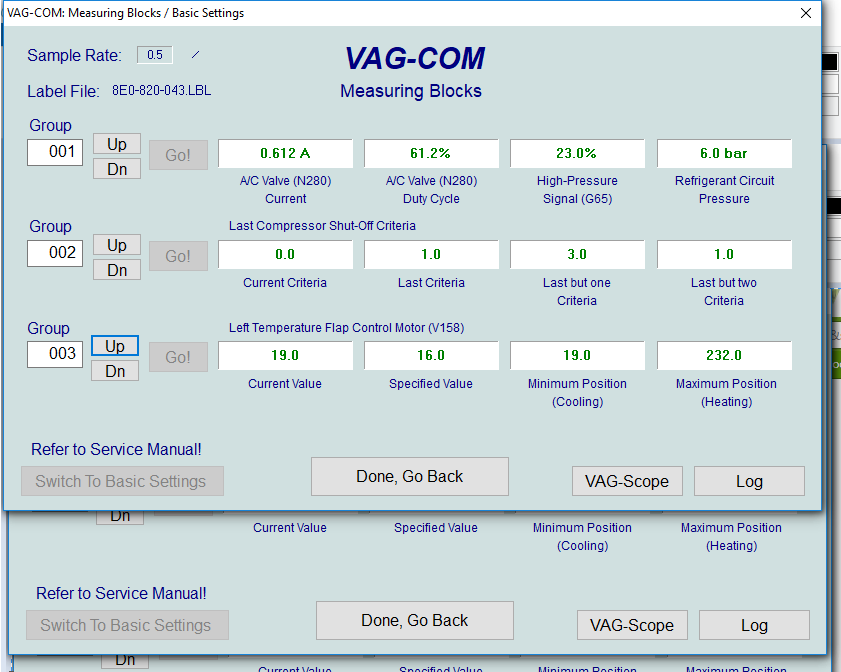
Task: Click Switch To Basic Settings in background window
Action: pos(127,625)
